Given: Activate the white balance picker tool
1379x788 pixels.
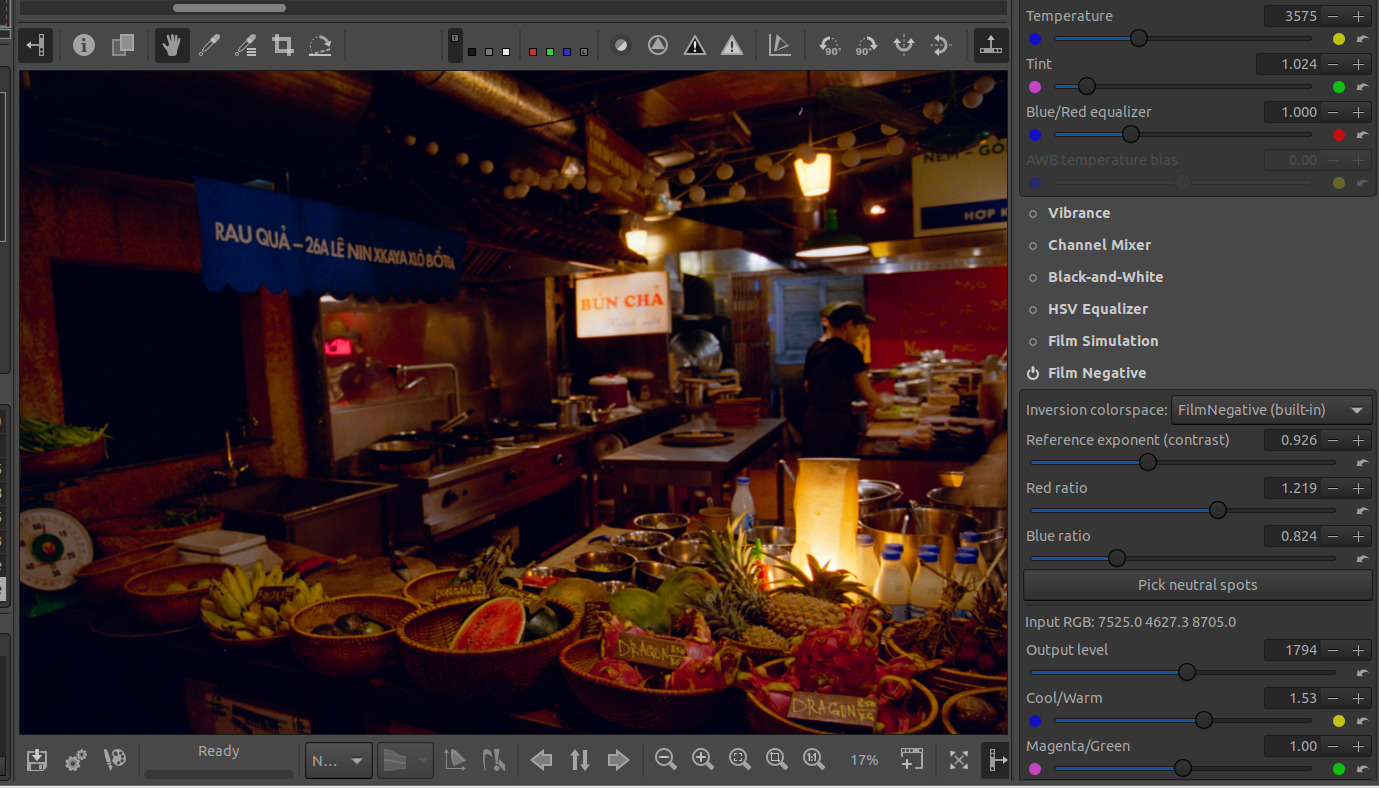Looking at the screenshot, I should (x=209, y=45).
